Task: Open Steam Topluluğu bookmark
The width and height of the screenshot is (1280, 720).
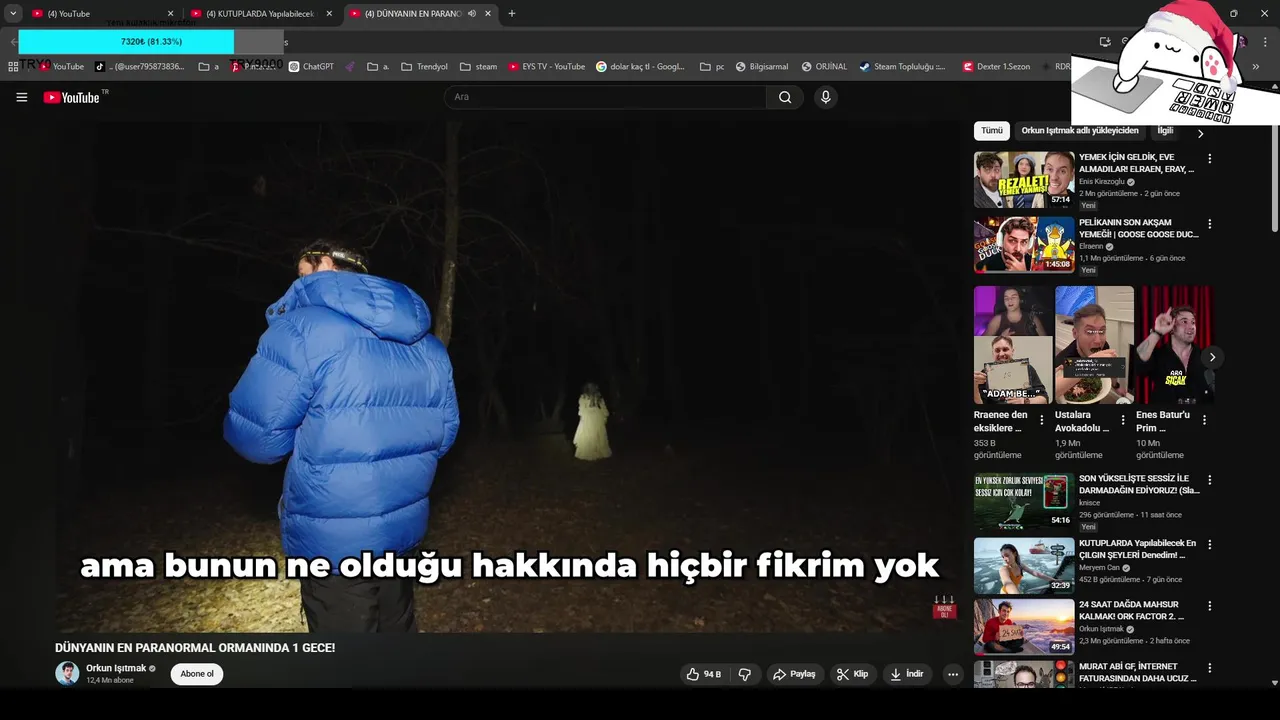Action: (x=903, y=67)
